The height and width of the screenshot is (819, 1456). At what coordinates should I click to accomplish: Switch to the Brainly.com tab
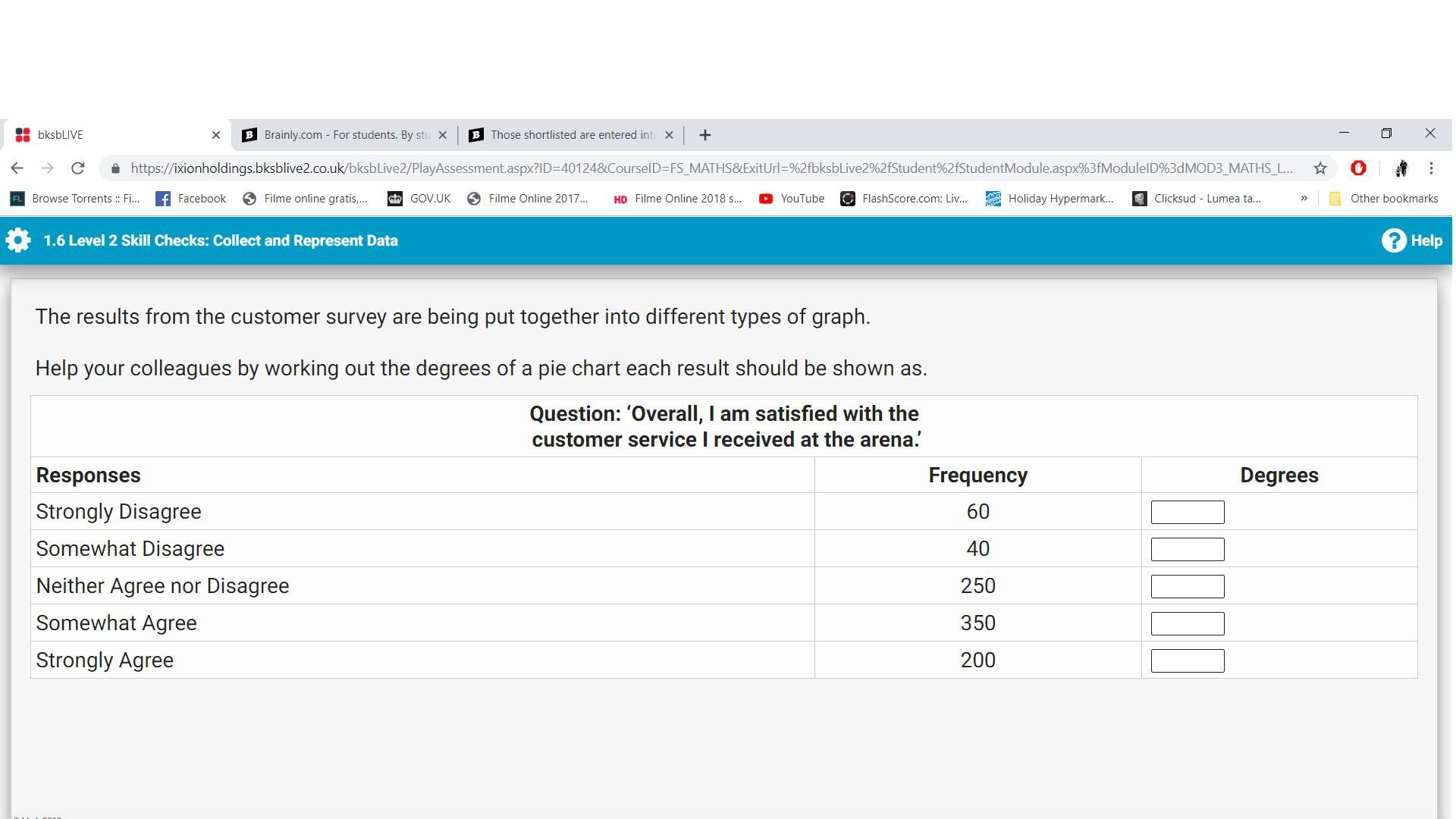(x=337, y=135)
